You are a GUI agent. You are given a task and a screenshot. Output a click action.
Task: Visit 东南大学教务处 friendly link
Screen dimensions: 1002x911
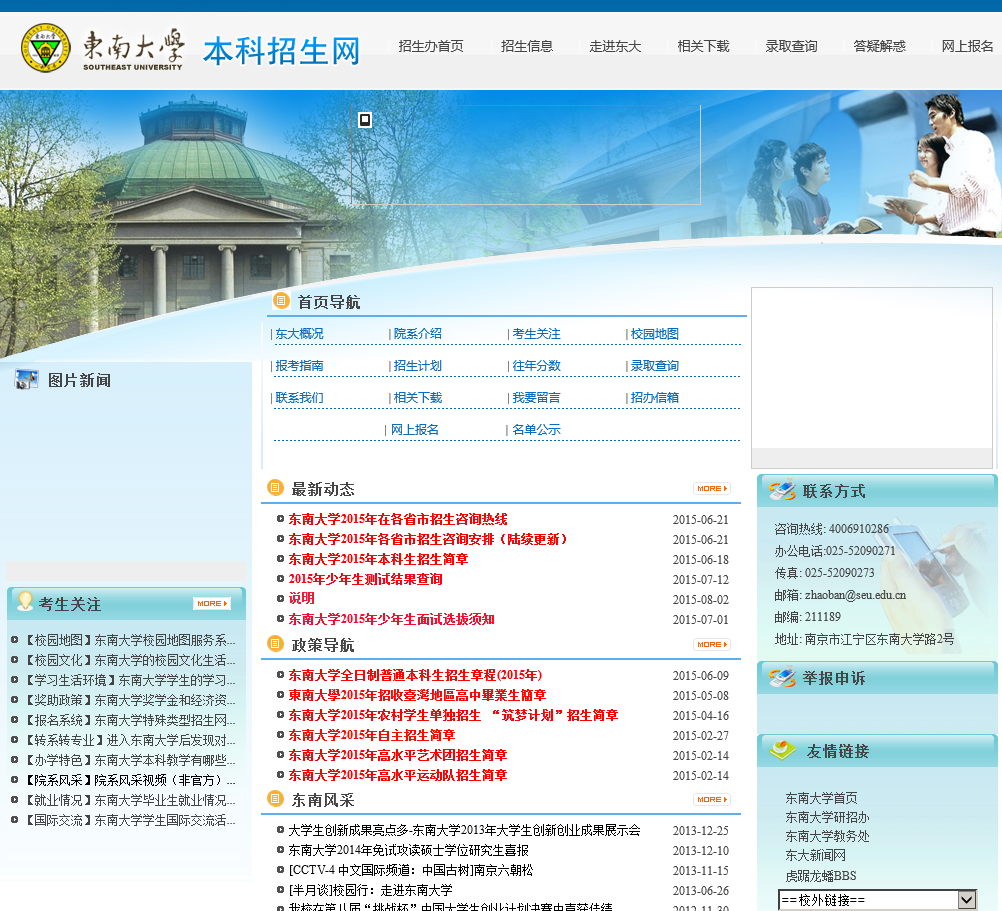827,836
